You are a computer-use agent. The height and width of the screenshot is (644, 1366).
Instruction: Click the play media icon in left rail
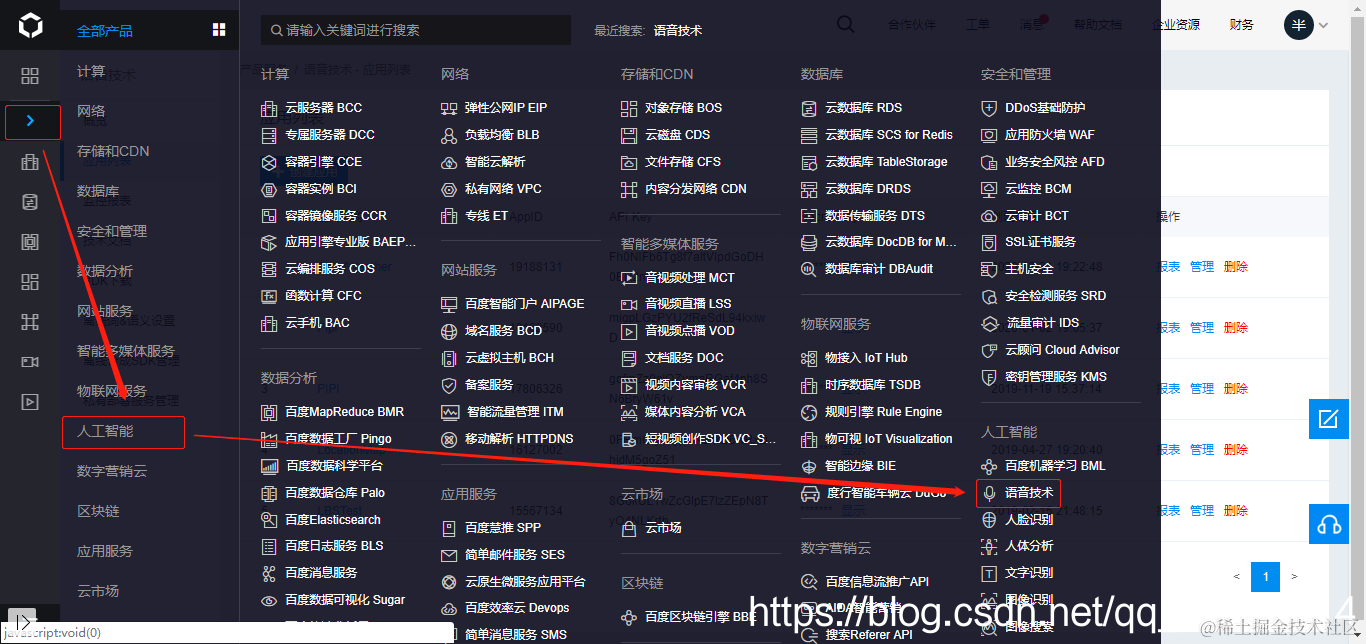[29, 401]
